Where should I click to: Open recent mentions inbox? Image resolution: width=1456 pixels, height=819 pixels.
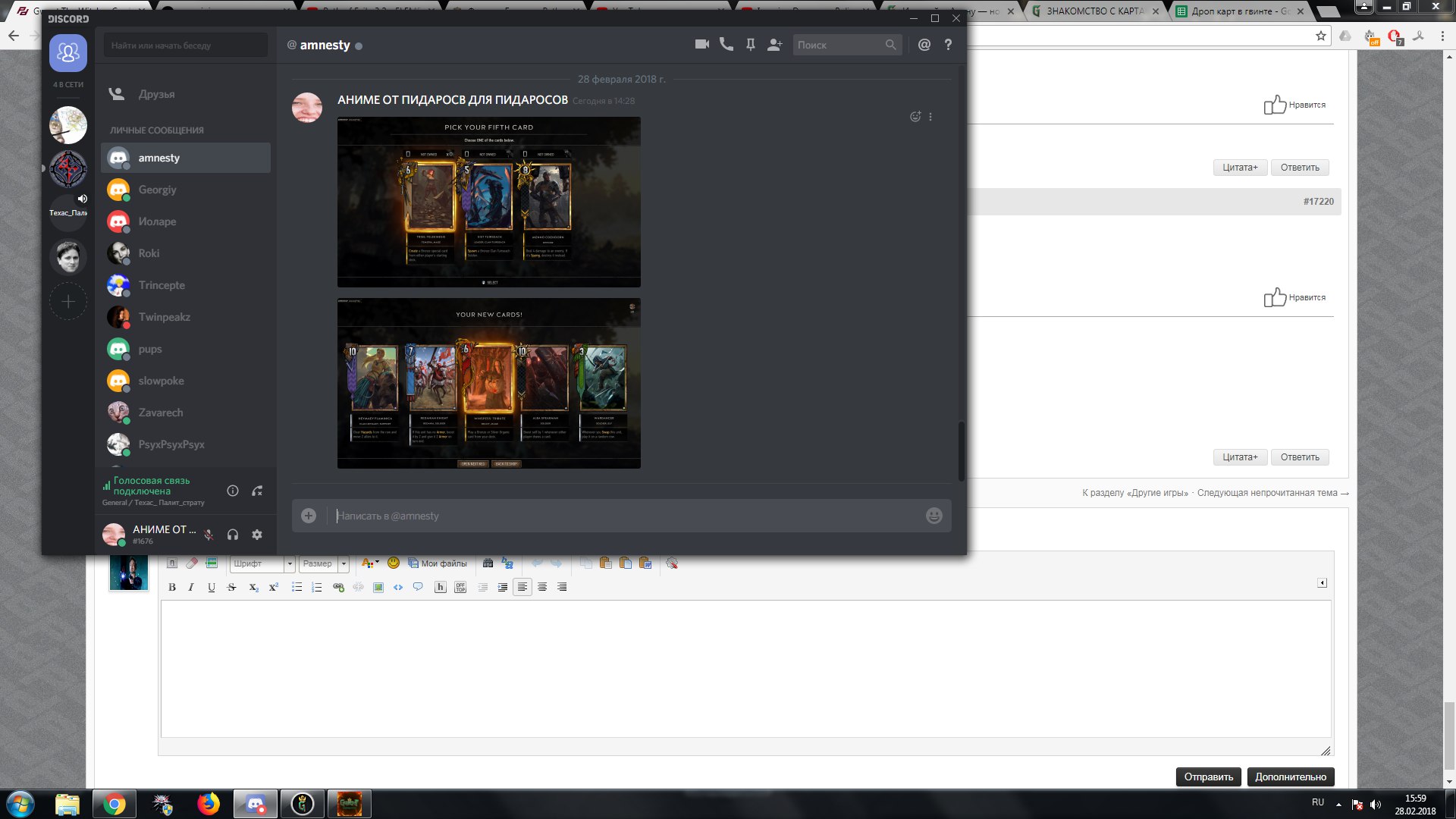924,45
